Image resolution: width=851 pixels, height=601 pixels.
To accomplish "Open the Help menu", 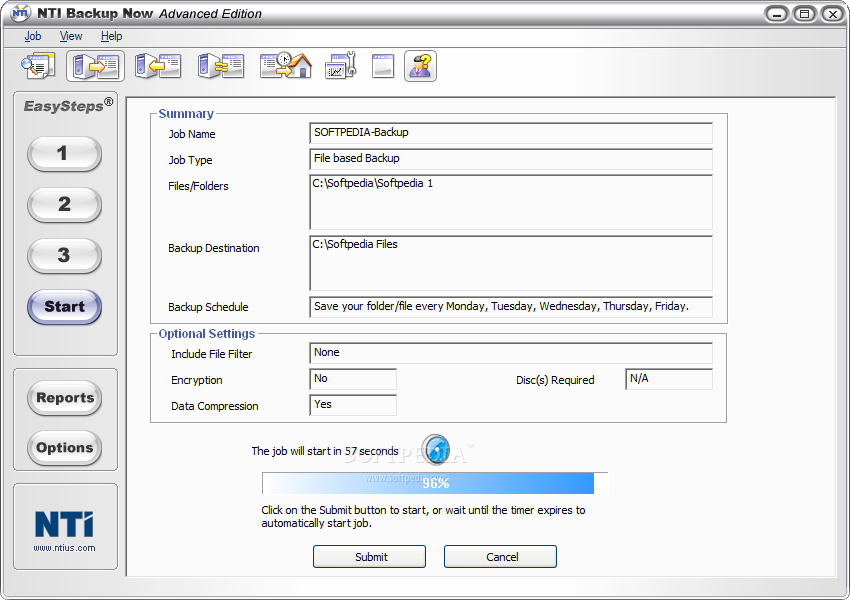I will click(111, 36).
